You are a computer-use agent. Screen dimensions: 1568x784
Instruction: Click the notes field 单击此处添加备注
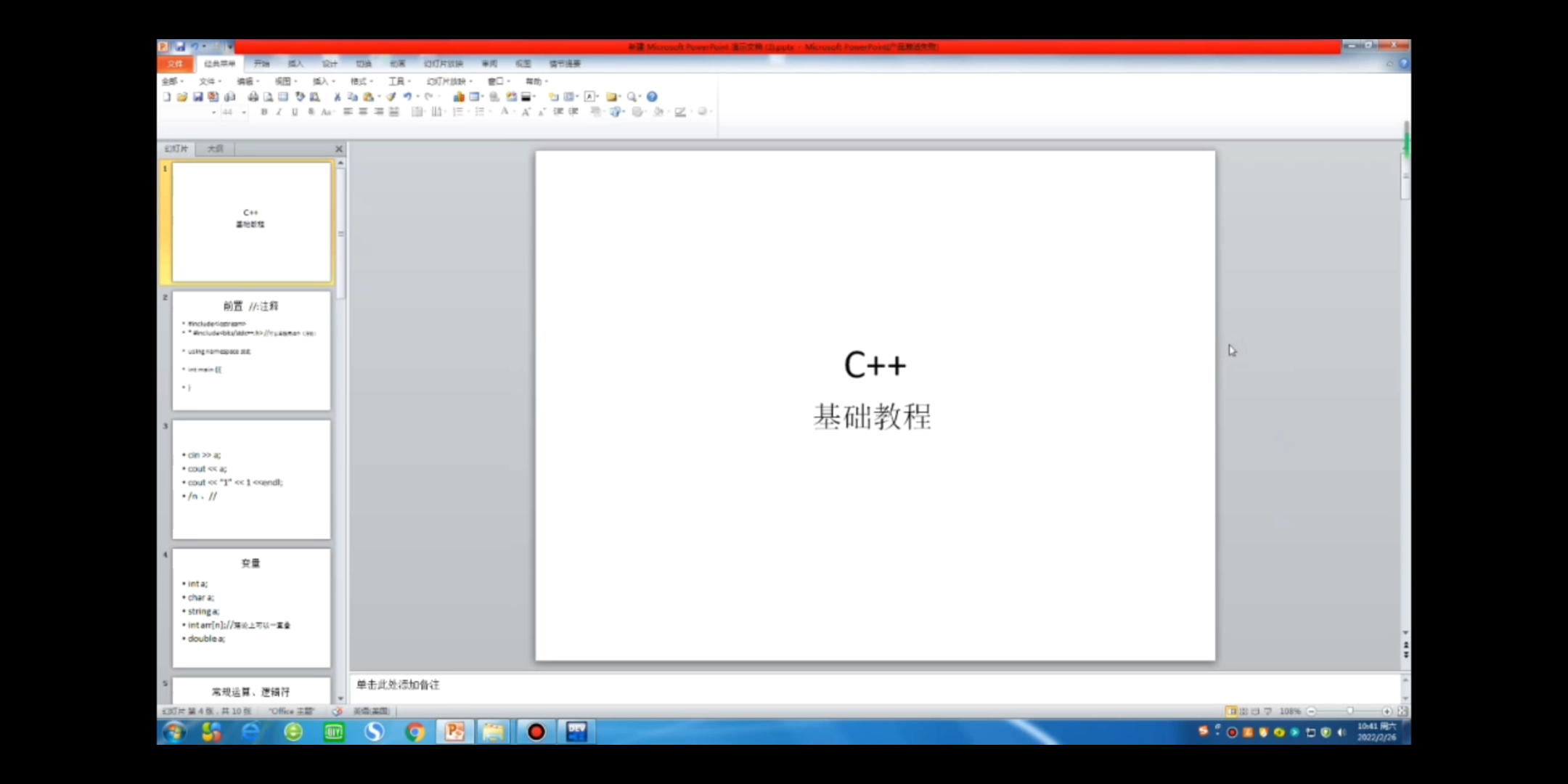coord(874,685)
